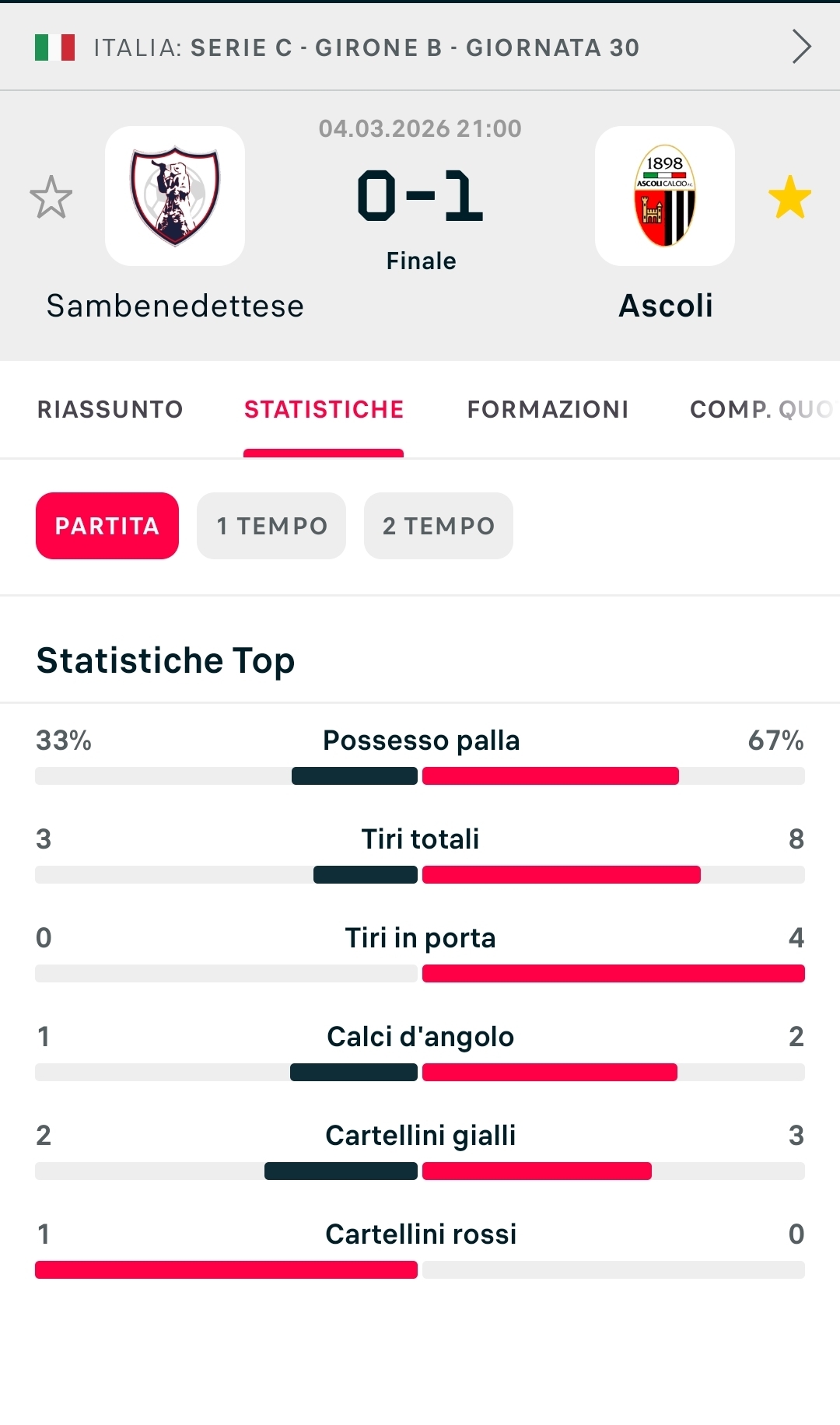Select the Partita stats filter
The height and width of the screenshot is (1425, 840).
coord(107,526)
